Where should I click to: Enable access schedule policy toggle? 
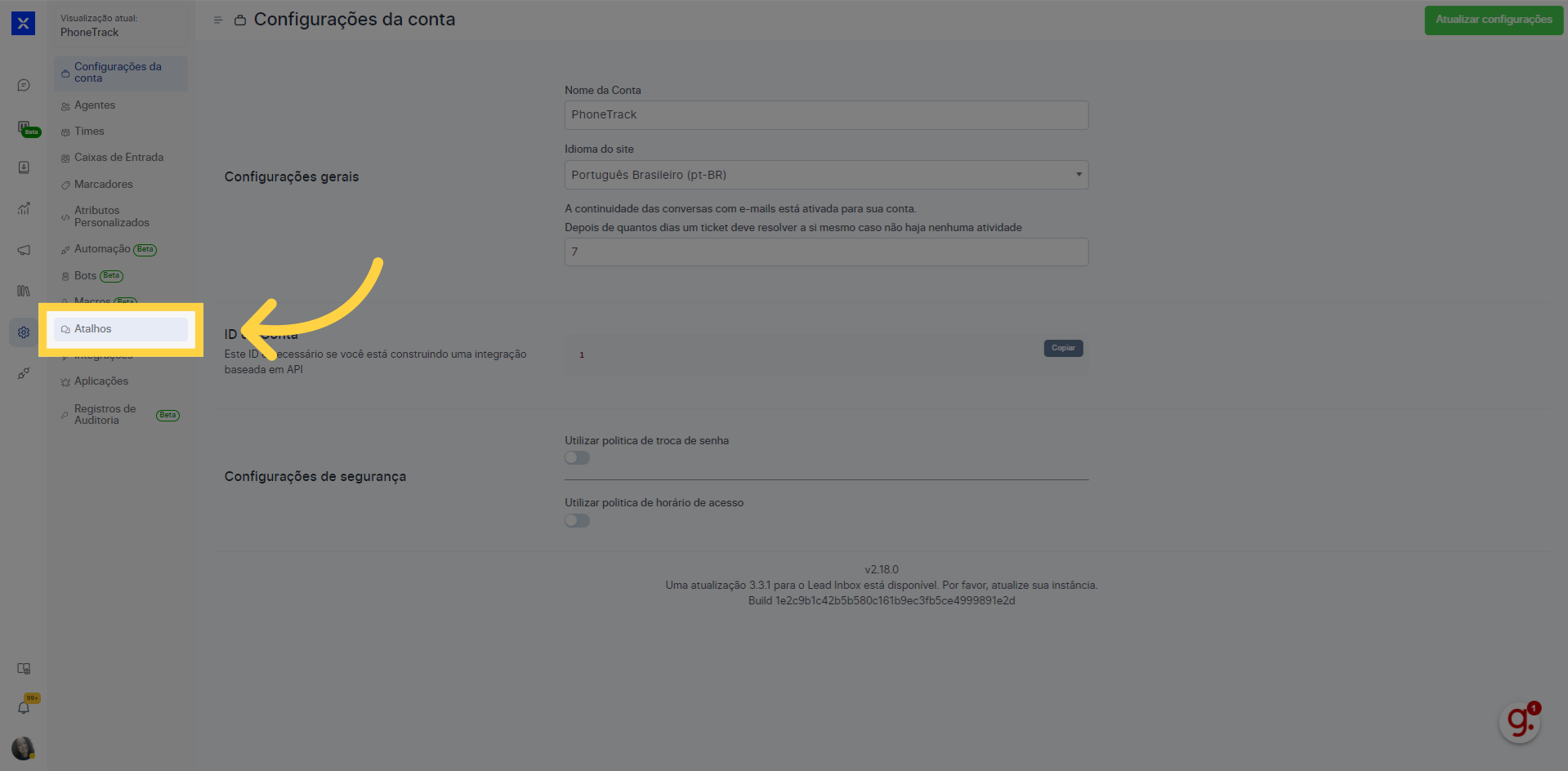coord(577,521)
